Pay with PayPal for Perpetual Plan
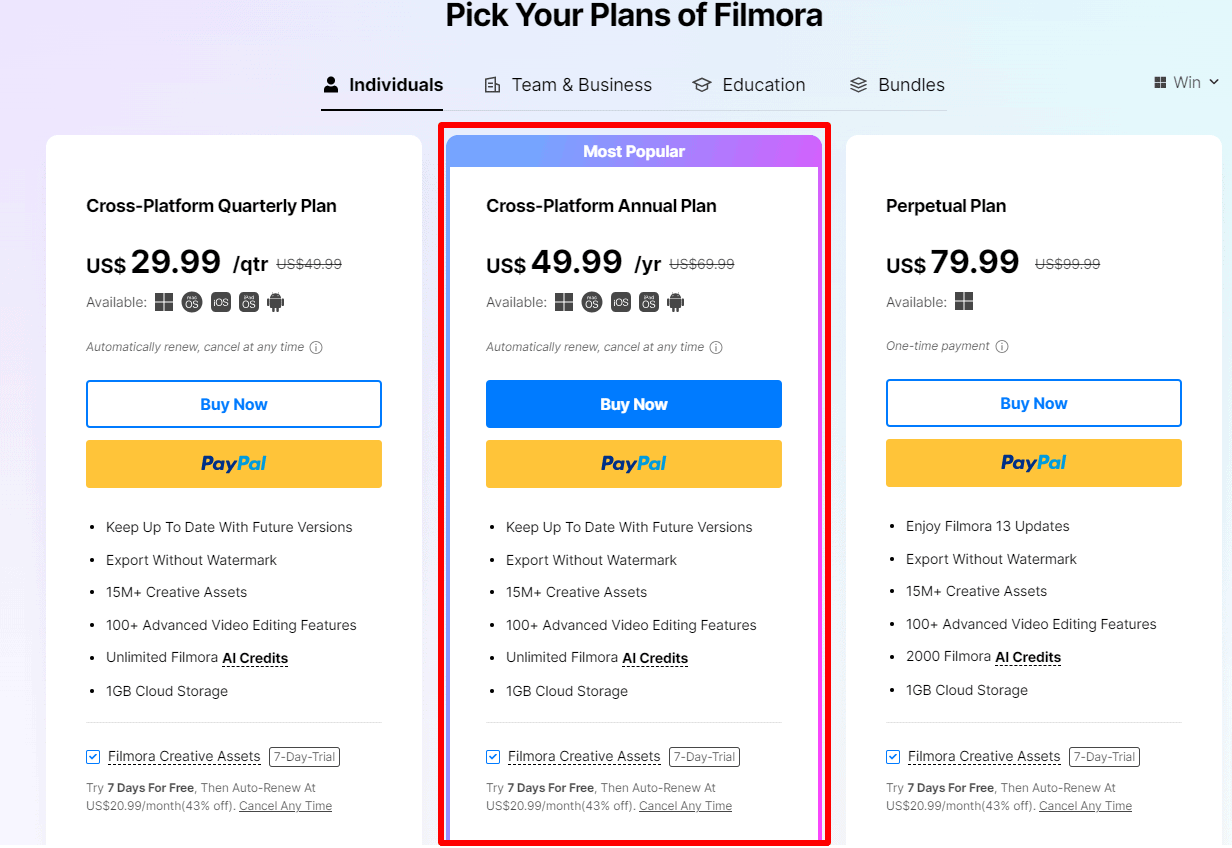1232x848 pixels. 1034,463
